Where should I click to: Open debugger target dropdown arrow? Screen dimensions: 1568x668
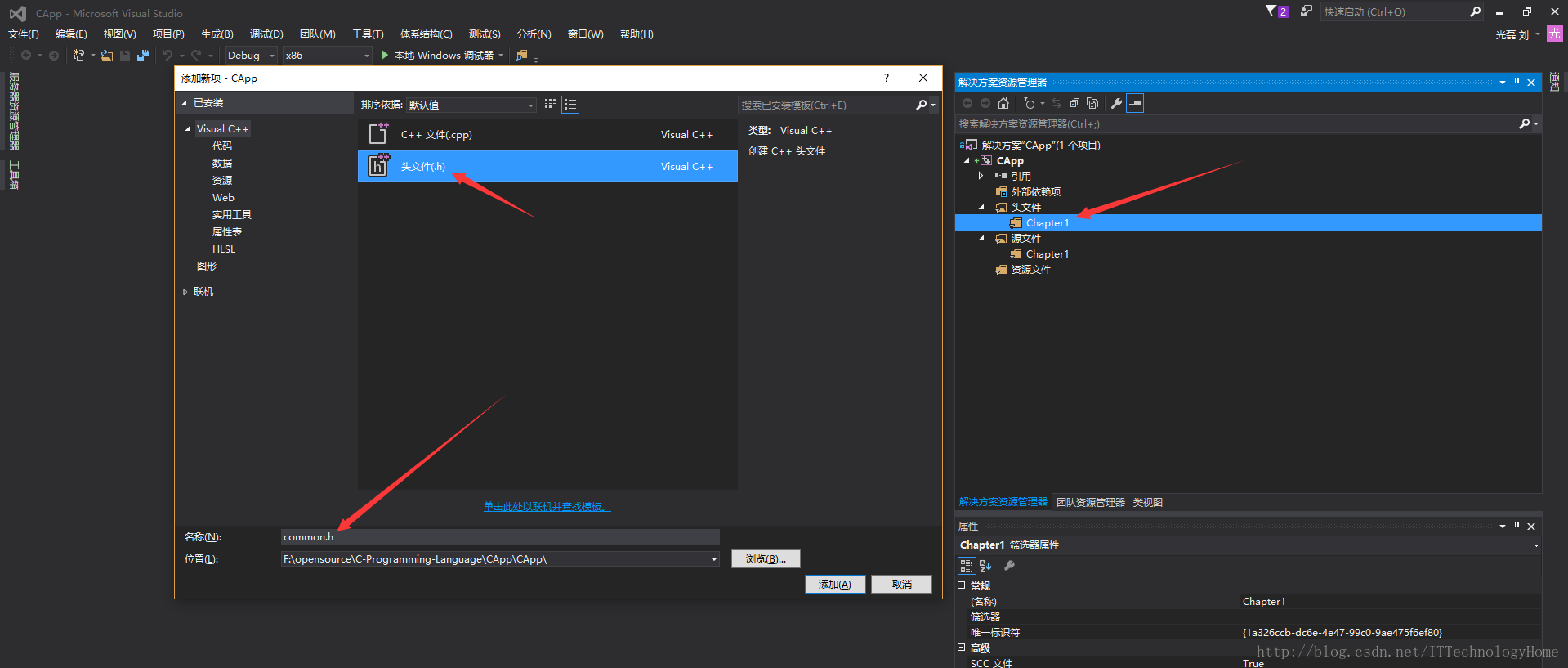coord(501,56)
